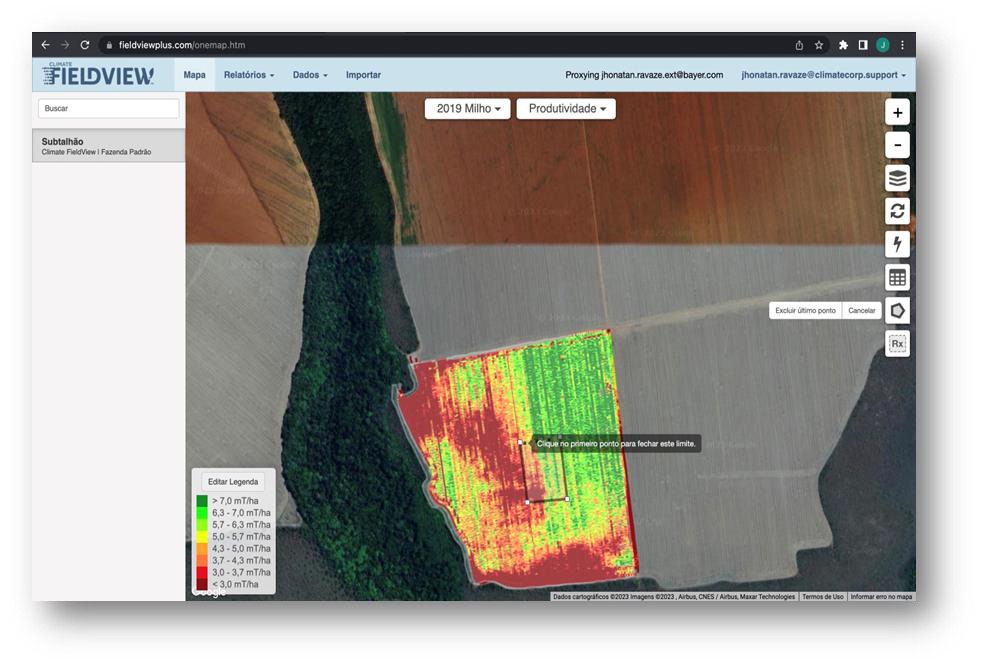The image size is (981, 666).
Task: Open the Produtividade layer dropdown
Action: [566, 109]
